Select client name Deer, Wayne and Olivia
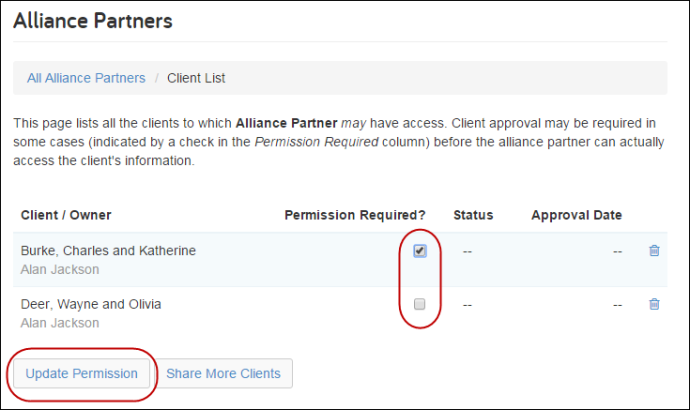The width and height of the screenshot is (690, 410). tap(91, 304)
